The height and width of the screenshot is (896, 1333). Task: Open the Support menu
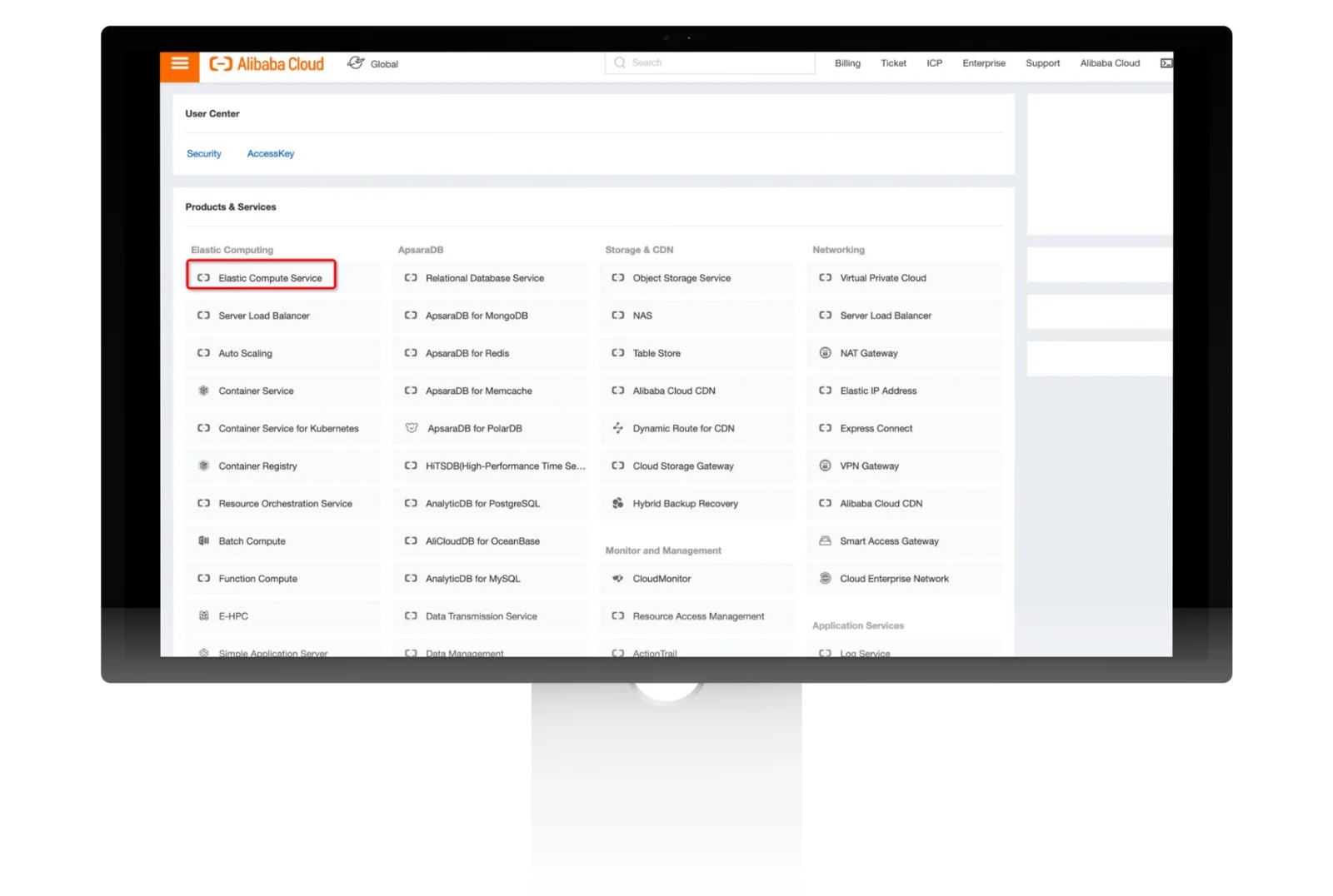click(1042, 63)
